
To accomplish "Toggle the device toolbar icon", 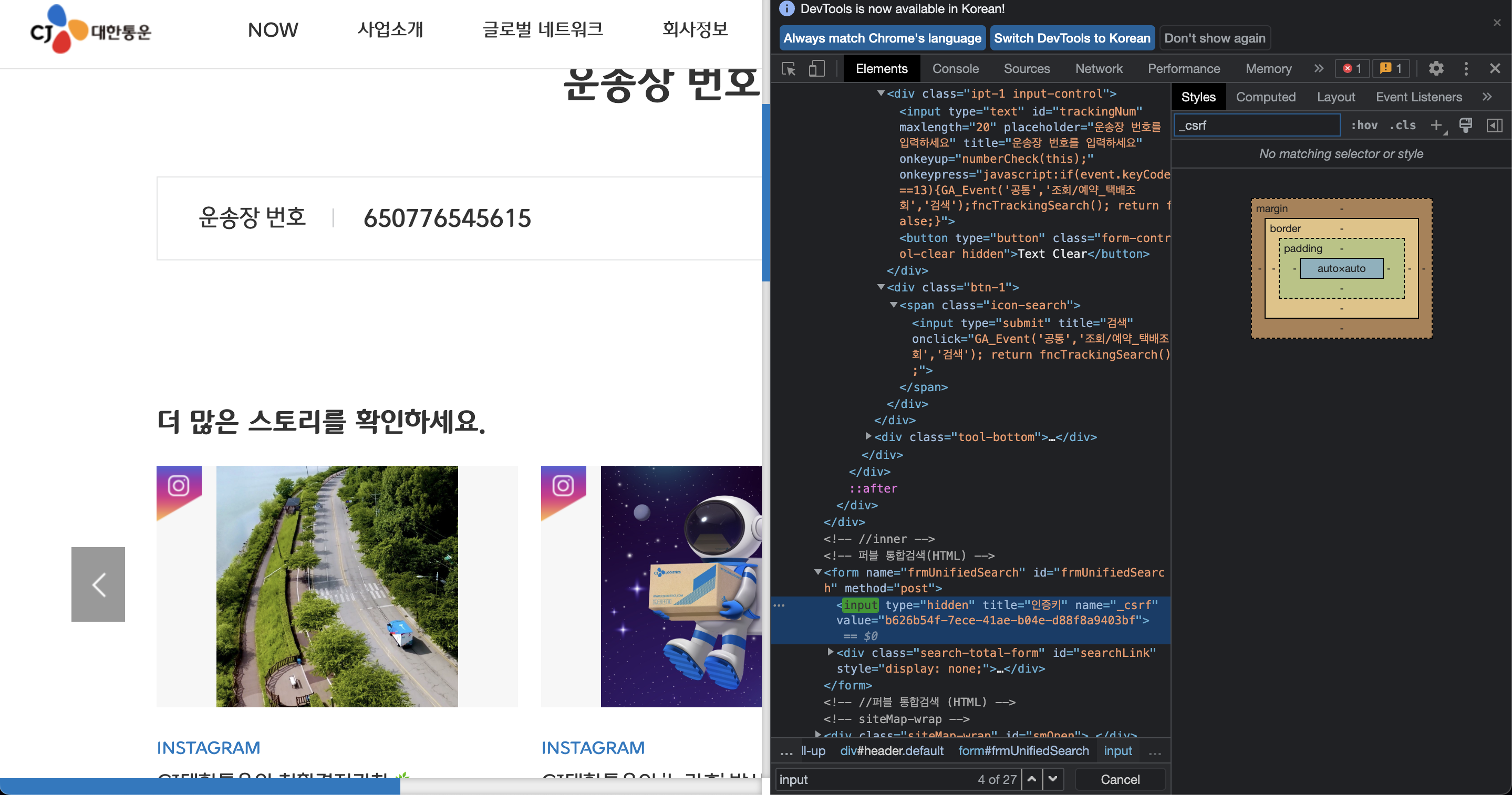I will point(816,69).
